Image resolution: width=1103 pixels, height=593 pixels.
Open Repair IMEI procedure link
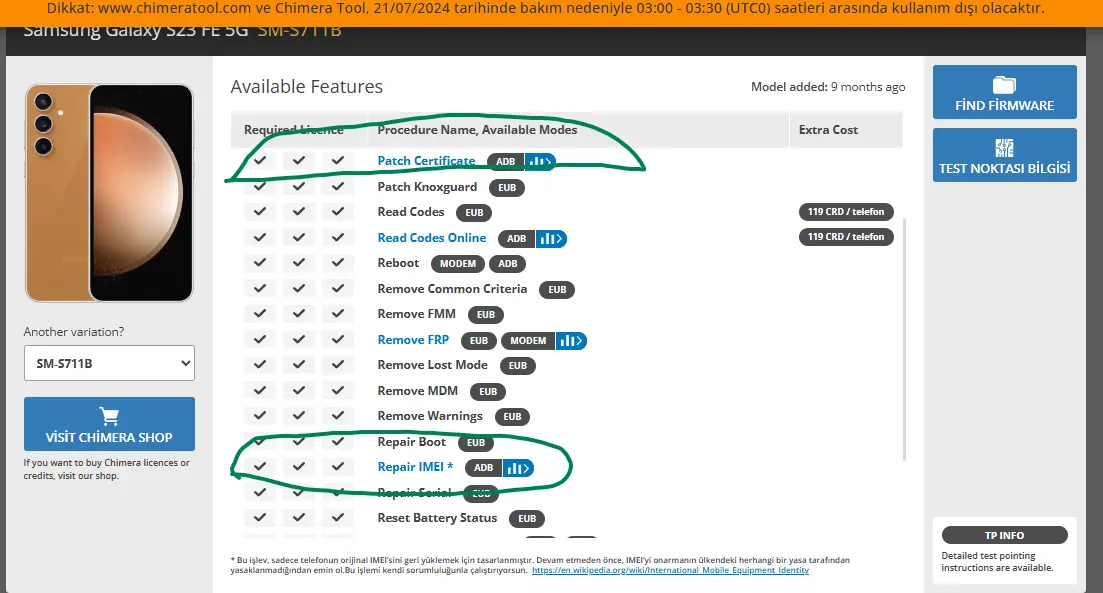click(x=415, y=467)
